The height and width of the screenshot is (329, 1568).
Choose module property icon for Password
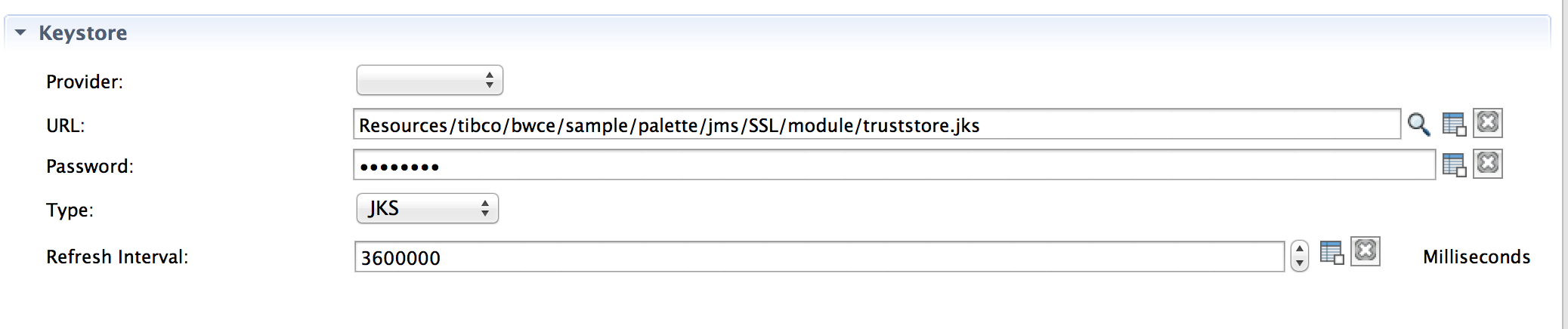[x=1454, y=164]
